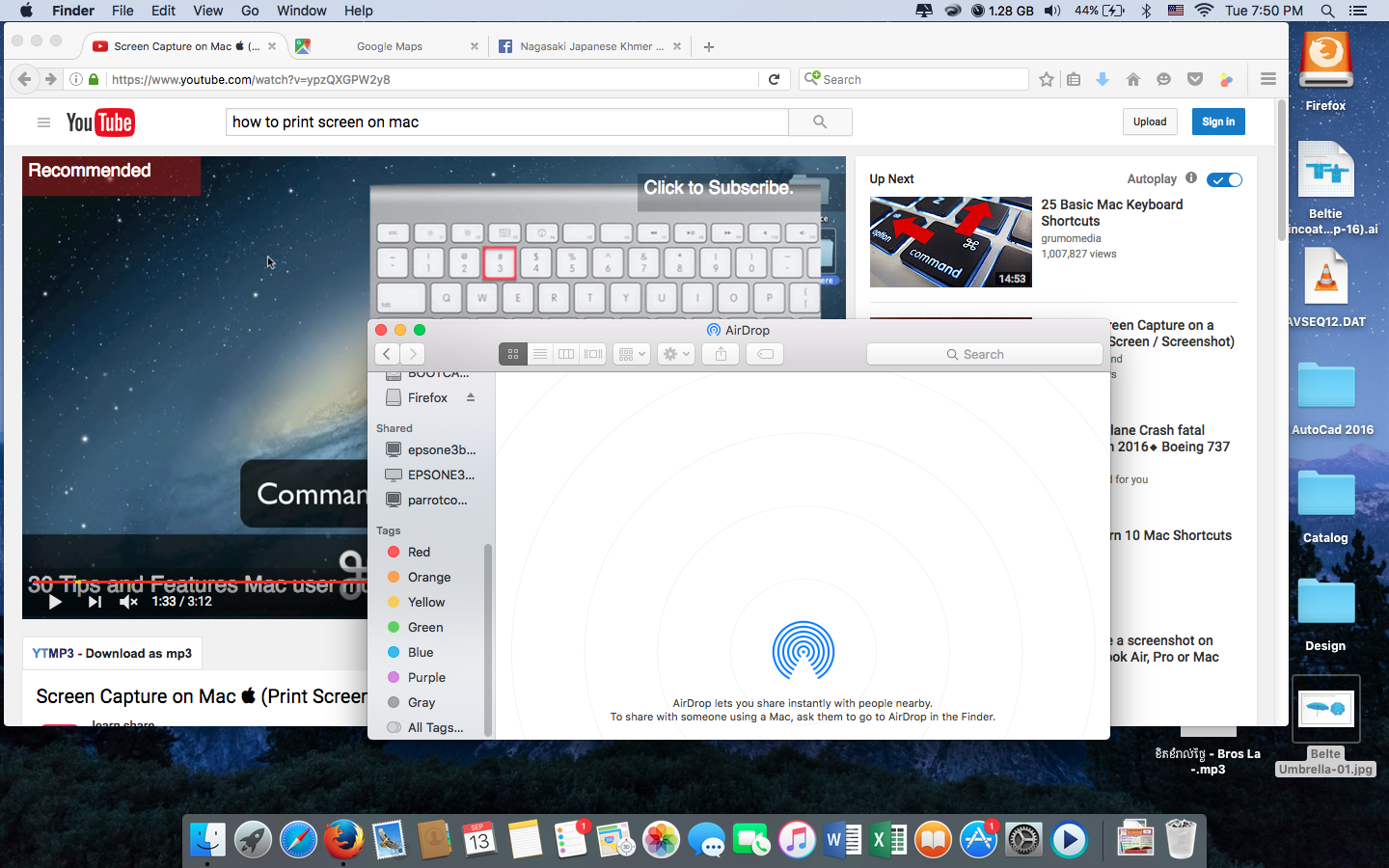Click the YTMP3 Download as mp3 button
Screen dimensions: 1389x868
point(112,653)
